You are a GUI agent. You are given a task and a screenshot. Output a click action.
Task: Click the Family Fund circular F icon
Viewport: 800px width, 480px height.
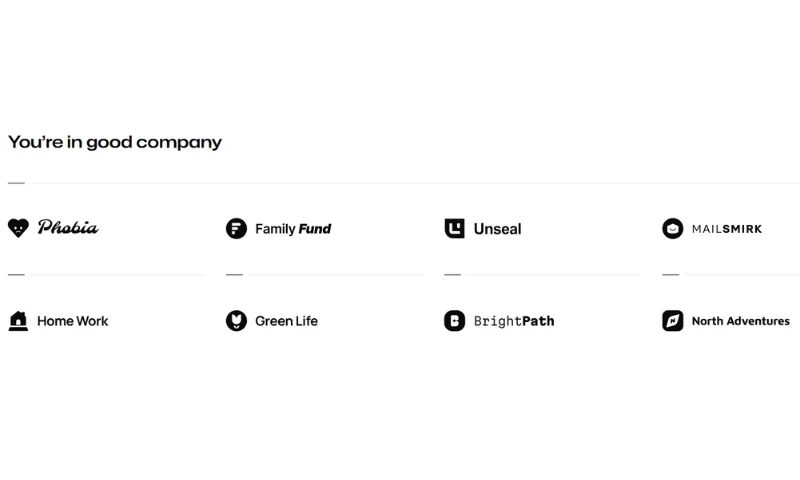pos(236,229)
